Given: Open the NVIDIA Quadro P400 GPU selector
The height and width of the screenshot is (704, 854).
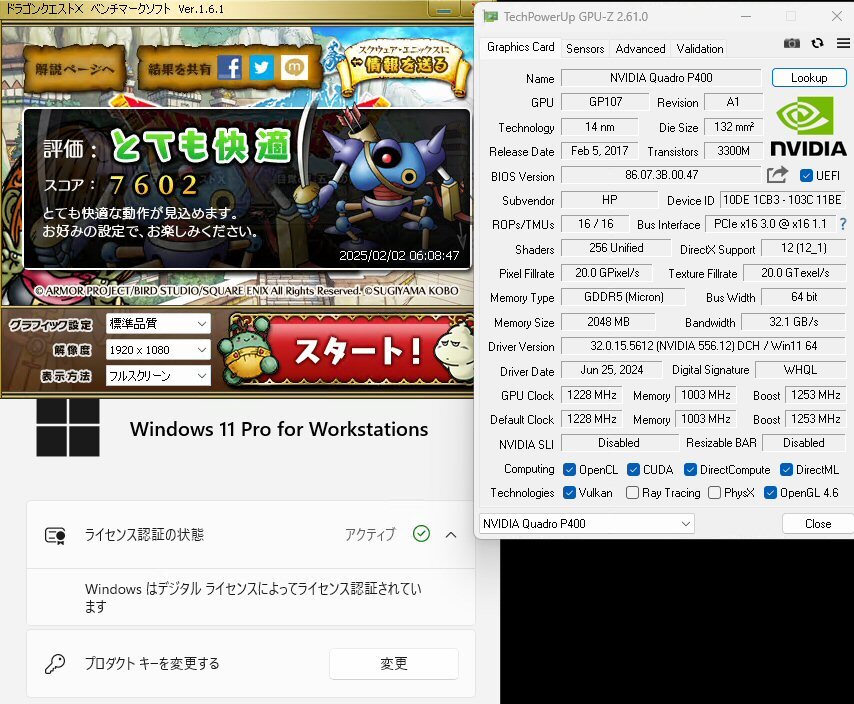Looking at the screenshot, I should coord(587,524).
